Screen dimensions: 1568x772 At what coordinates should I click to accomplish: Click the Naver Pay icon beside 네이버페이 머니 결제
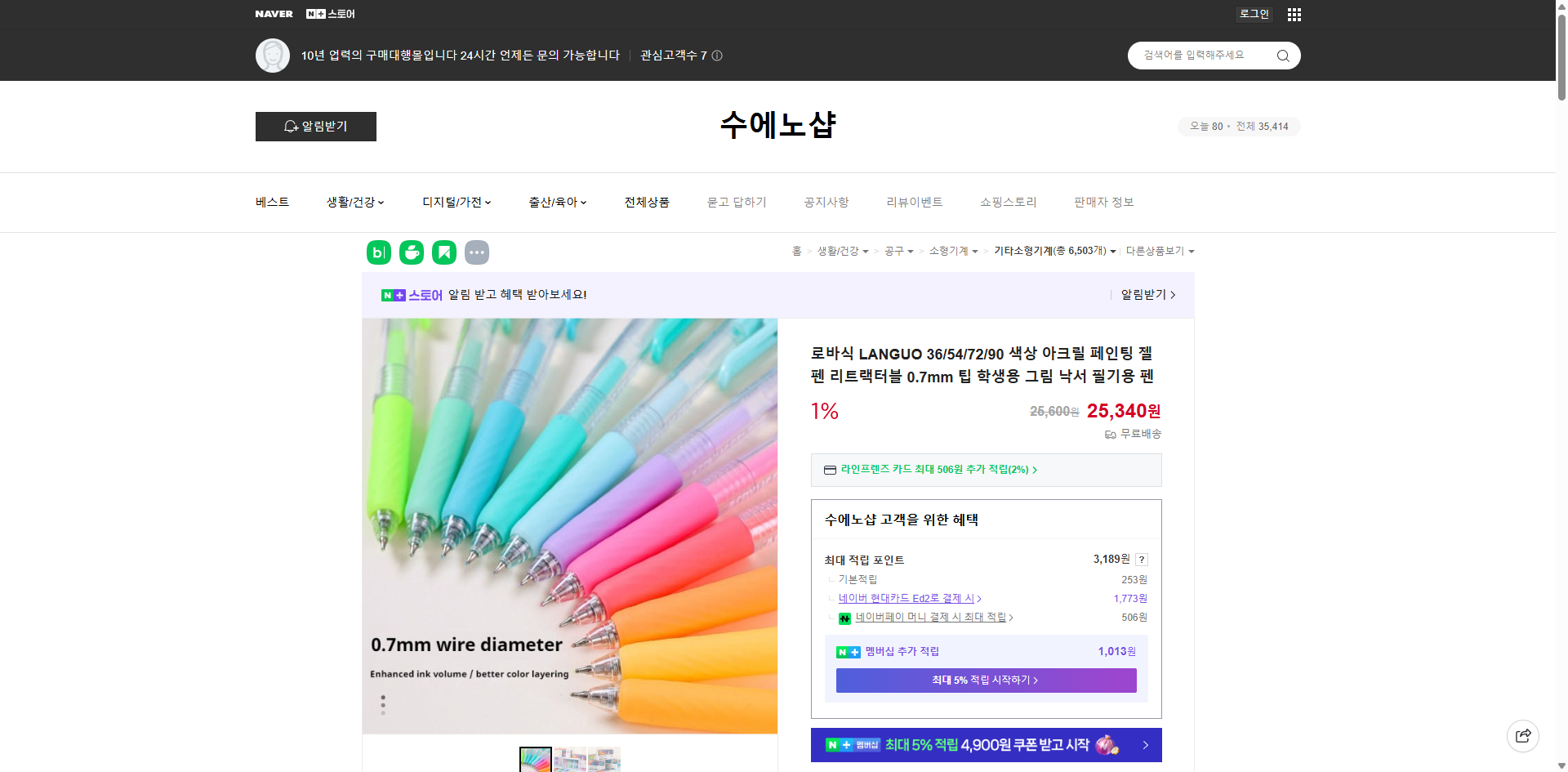[x=844, y=618]
